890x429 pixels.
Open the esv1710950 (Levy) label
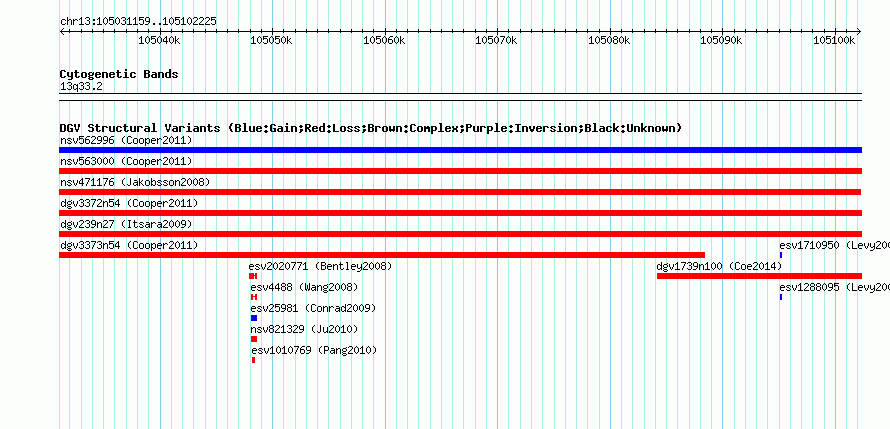coord(834,245)
